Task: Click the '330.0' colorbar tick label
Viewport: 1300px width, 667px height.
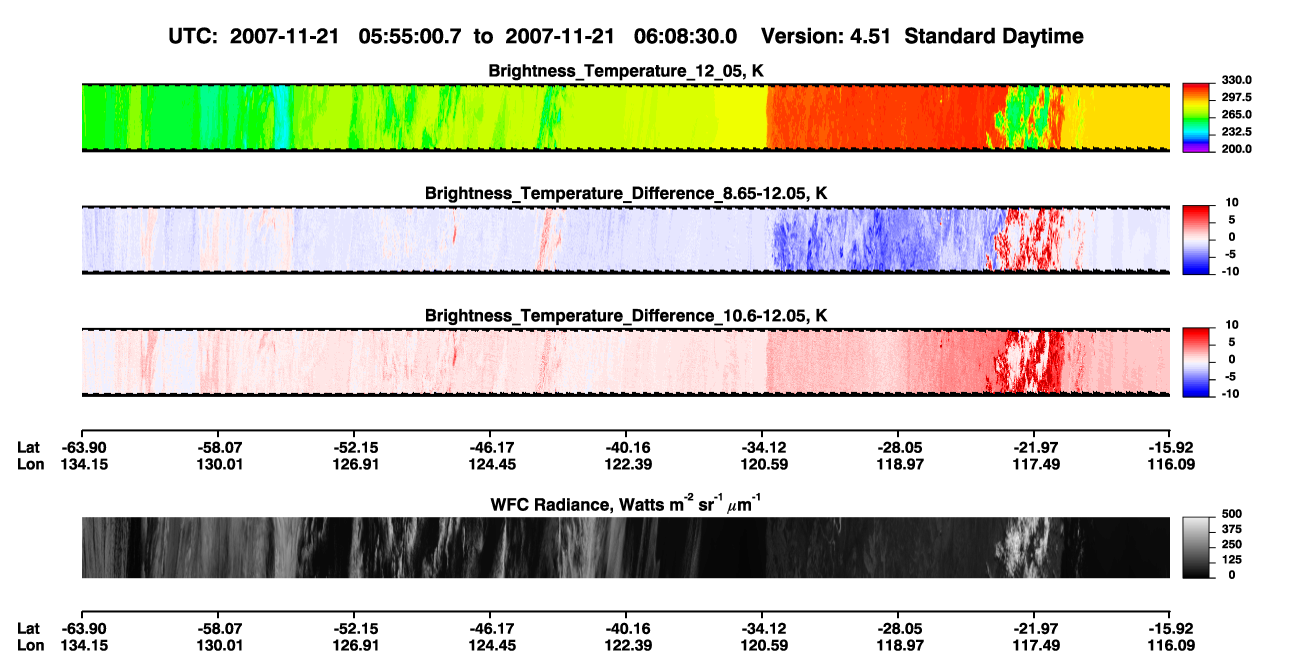Action: [x=1235, y=80]
